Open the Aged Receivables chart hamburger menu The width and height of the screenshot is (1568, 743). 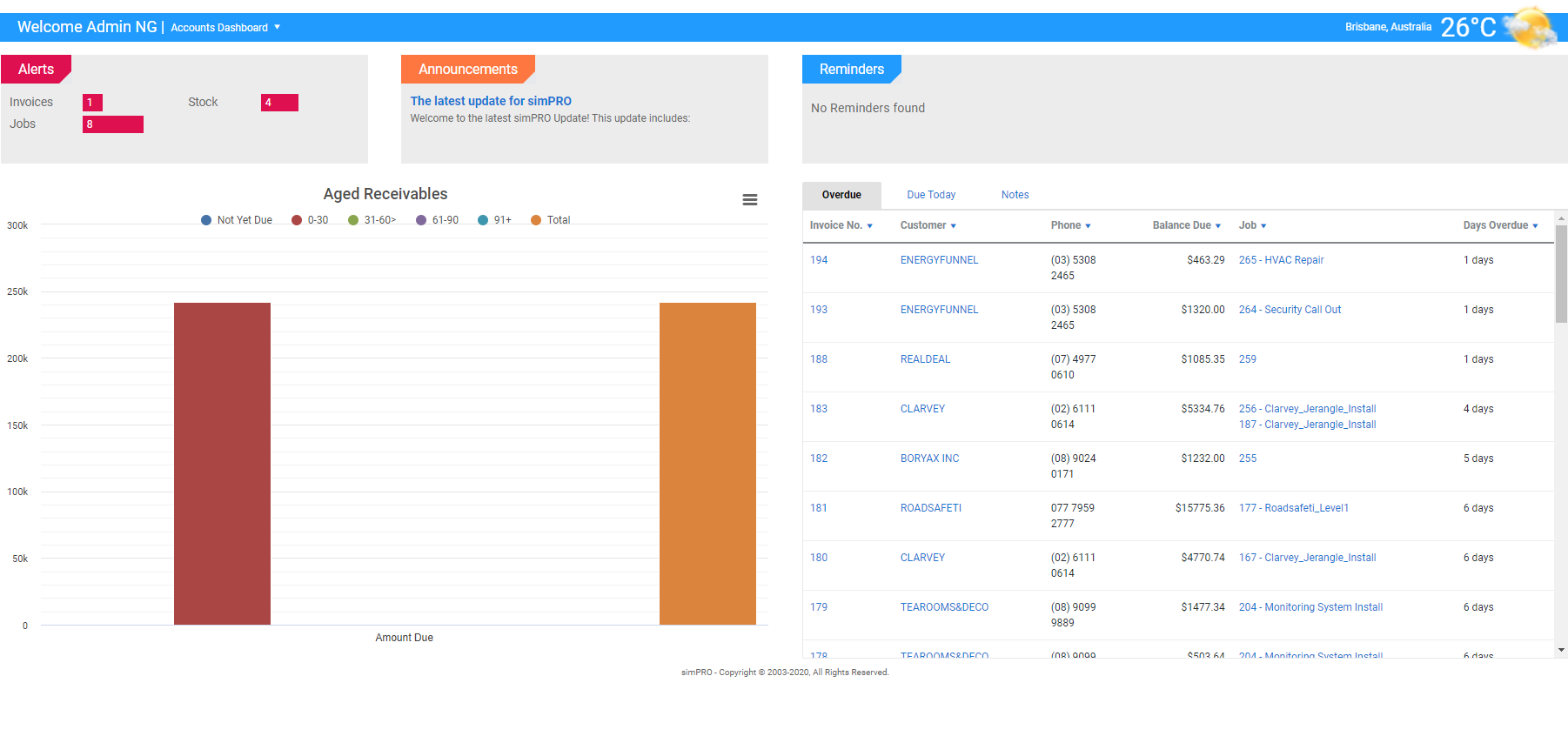pos(749,200)
